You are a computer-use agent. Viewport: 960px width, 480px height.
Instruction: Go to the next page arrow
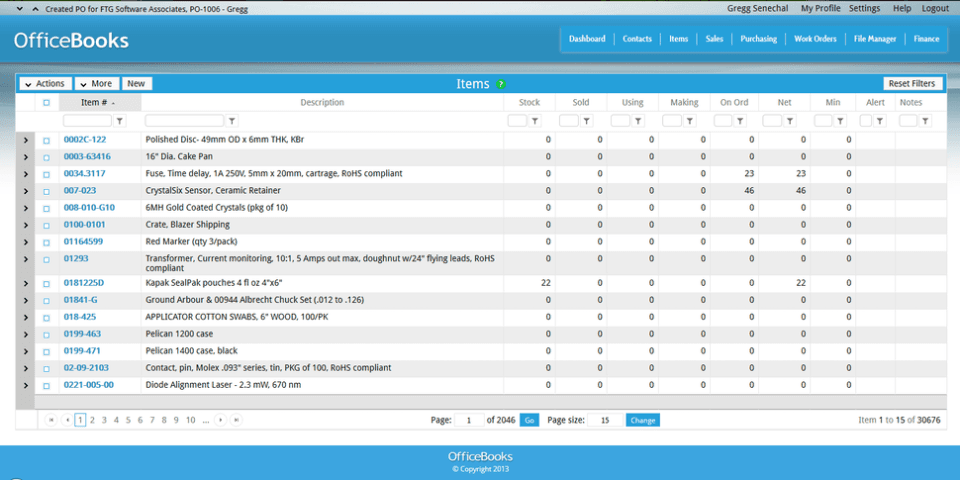(222, 420)
